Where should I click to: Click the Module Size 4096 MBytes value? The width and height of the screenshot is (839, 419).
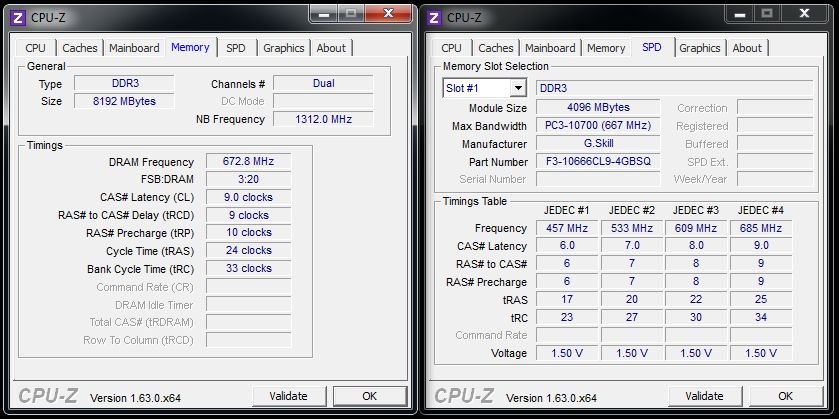[x=598, y=108]
